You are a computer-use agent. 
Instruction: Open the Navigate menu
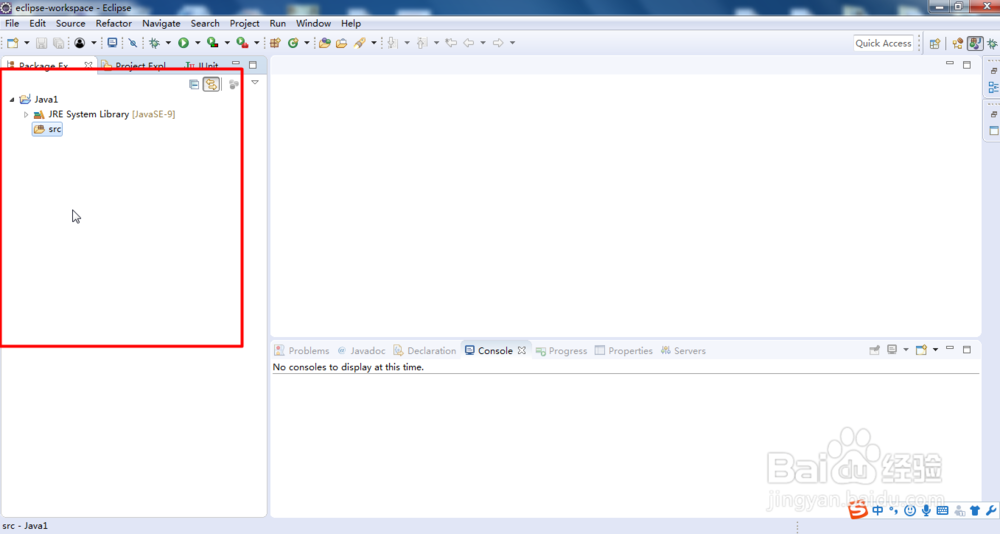click(161, 23)
